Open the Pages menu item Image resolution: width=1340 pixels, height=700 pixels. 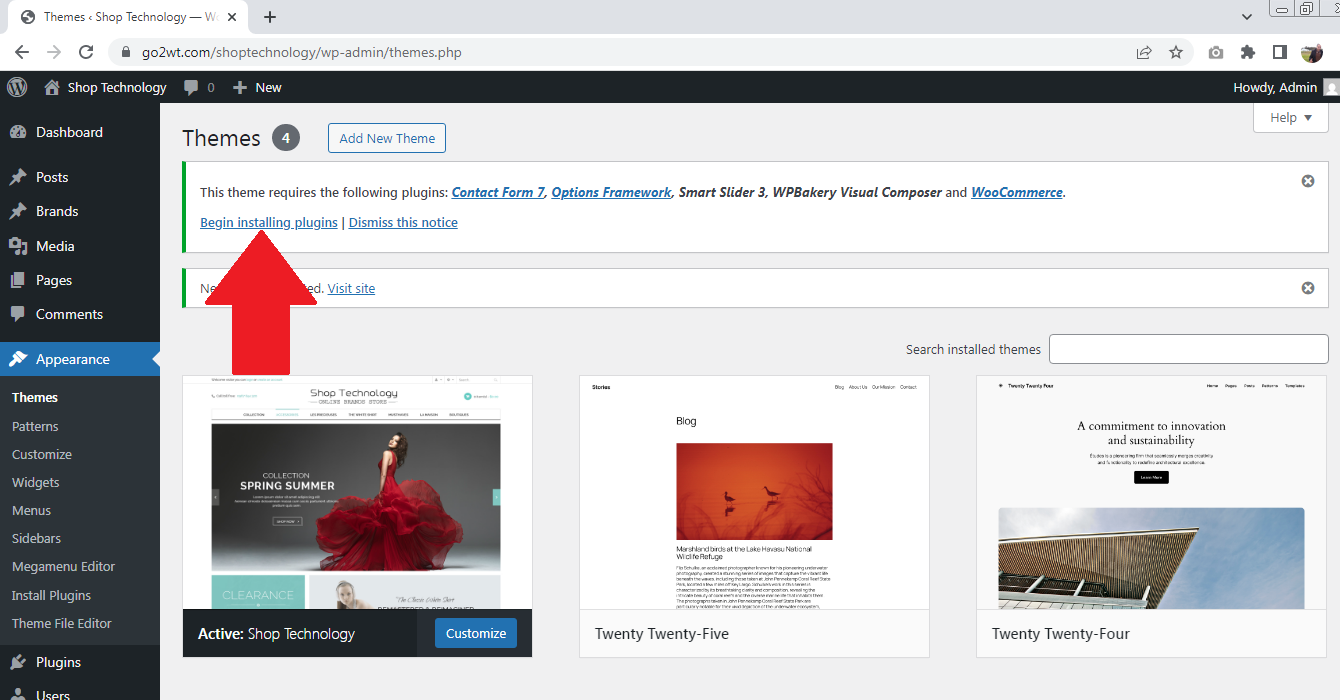tap(80, 280)
